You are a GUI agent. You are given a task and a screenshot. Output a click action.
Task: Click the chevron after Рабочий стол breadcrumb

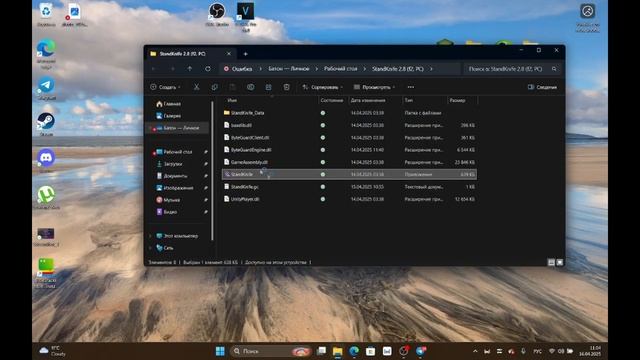point(364,69)
